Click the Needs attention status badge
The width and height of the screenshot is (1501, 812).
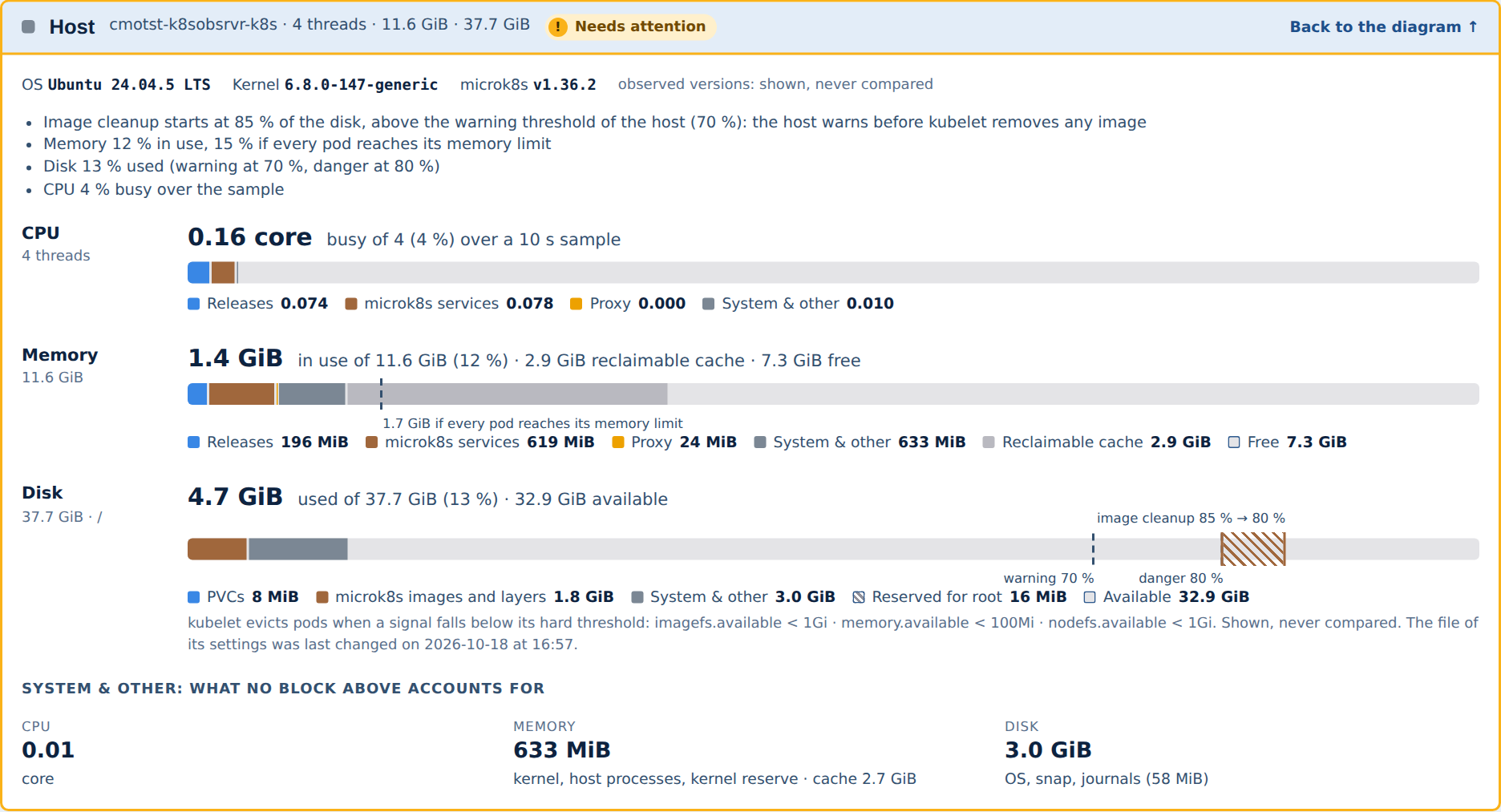[x=631, y=26]
